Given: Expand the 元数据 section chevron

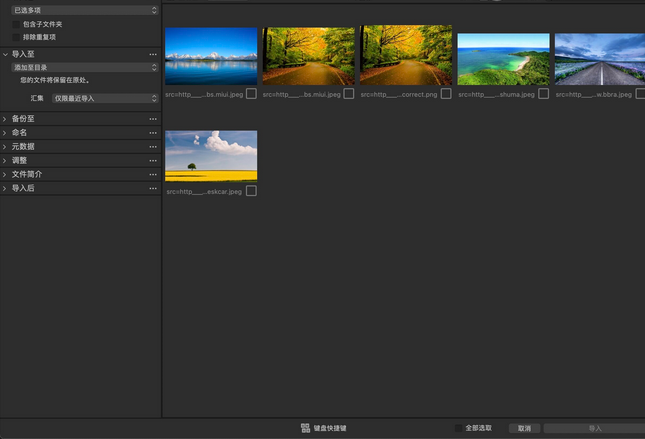Looking at the screenshot, I should point(5,147).
